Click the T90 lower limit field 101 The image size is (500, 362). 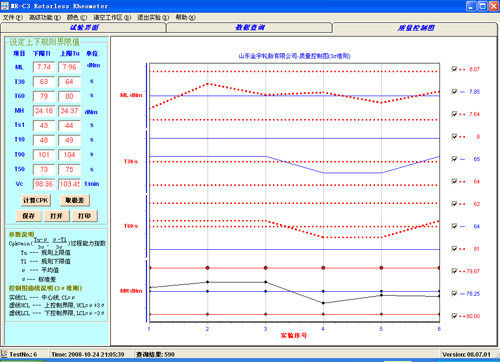(x=44, y=155)
